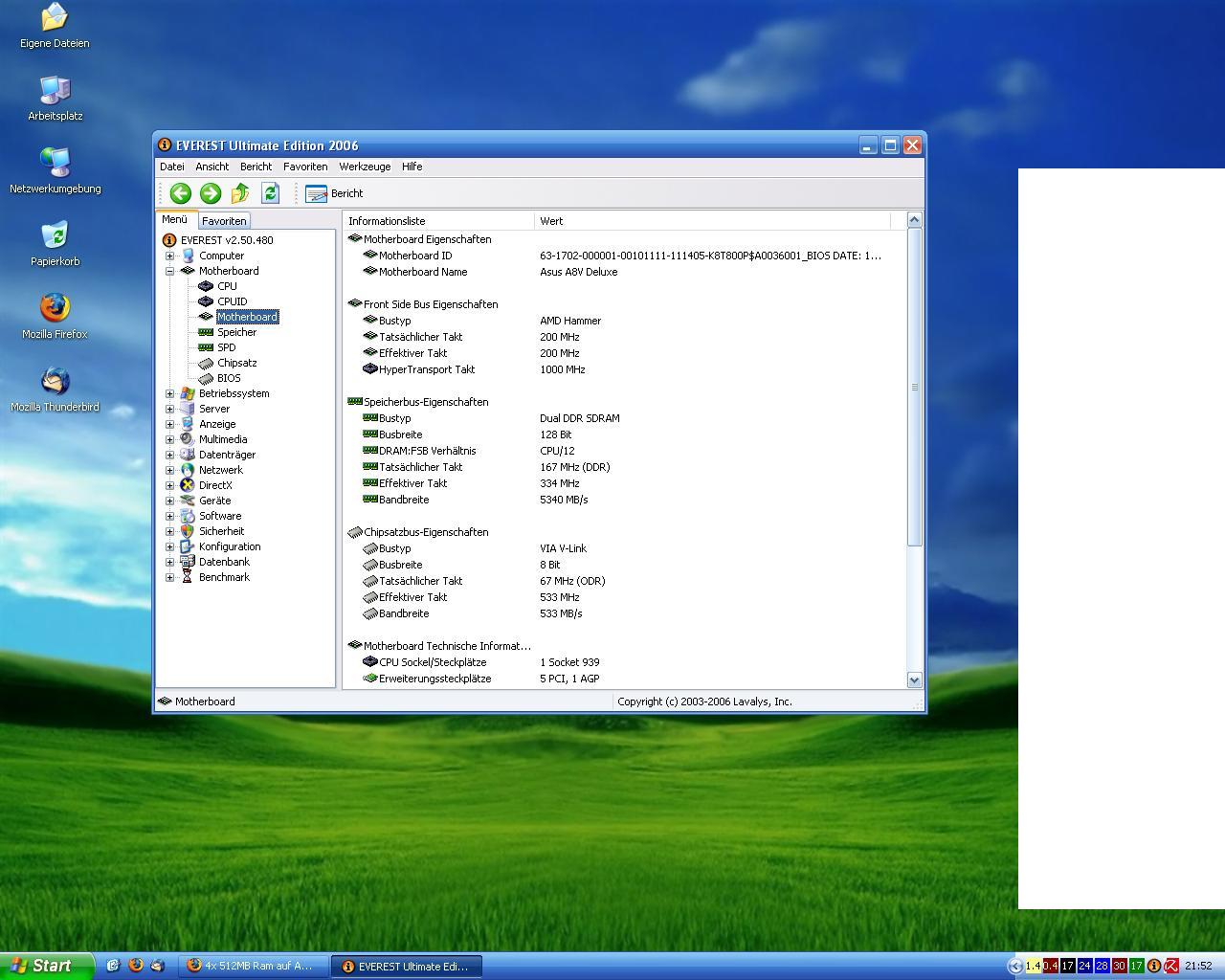Select the DRAM:FSB Verhältnis row
The image size is (1225, 980).
[x=624, y=451]
